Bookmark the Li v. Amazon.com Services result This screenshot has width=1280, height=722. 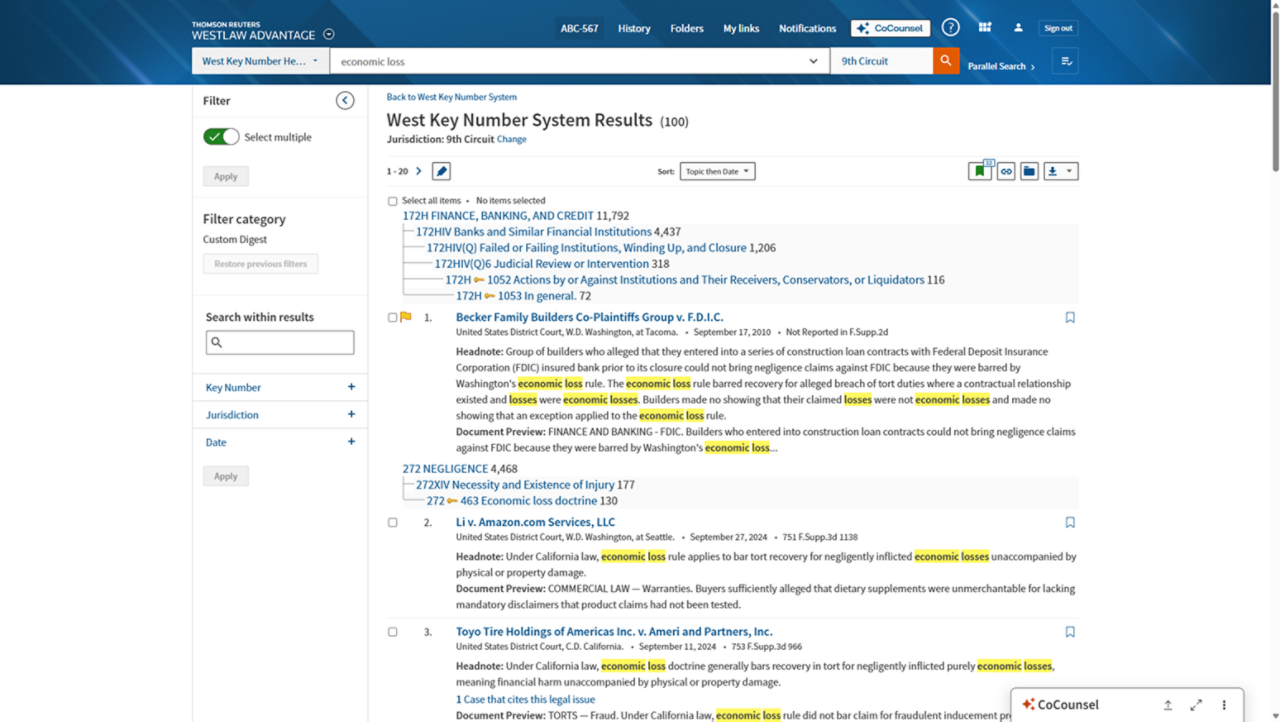[1070, 522]
